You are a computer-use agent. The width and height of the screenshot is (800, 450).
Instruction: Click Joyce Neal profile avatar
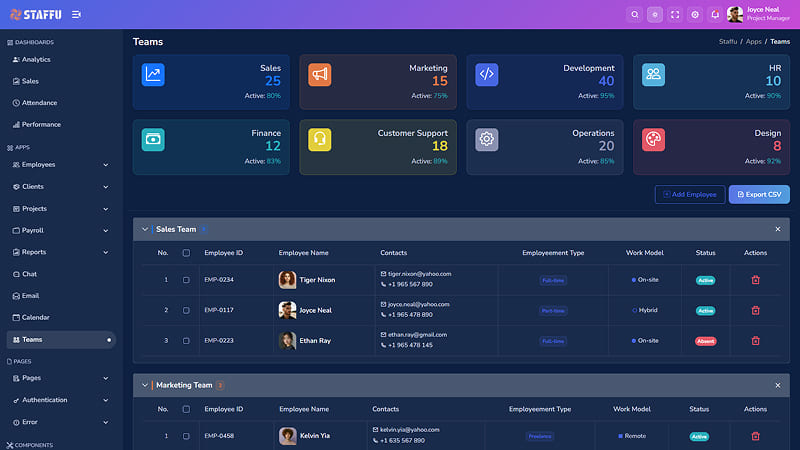(735, 15)
